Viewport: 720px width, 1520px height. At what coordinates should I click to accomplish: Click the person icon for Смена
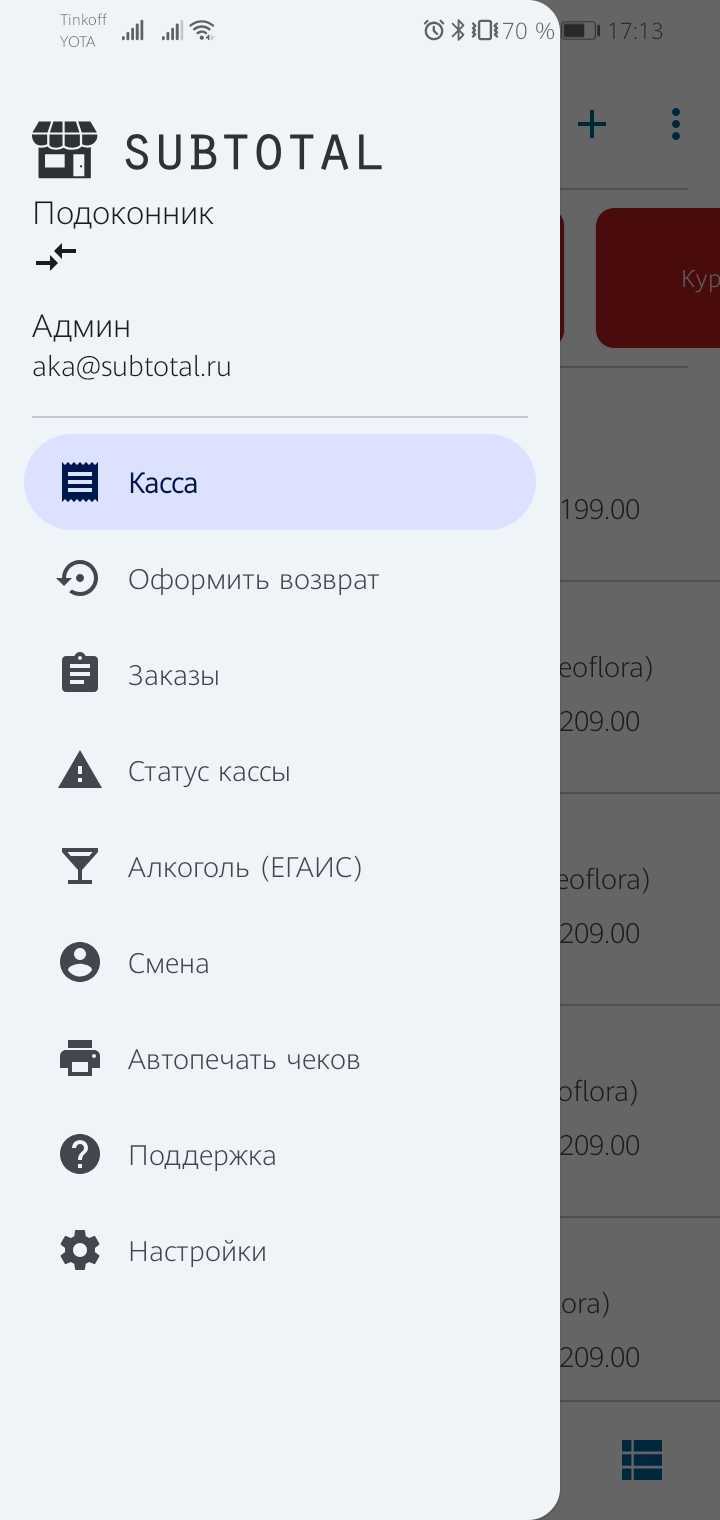[80, 962]
